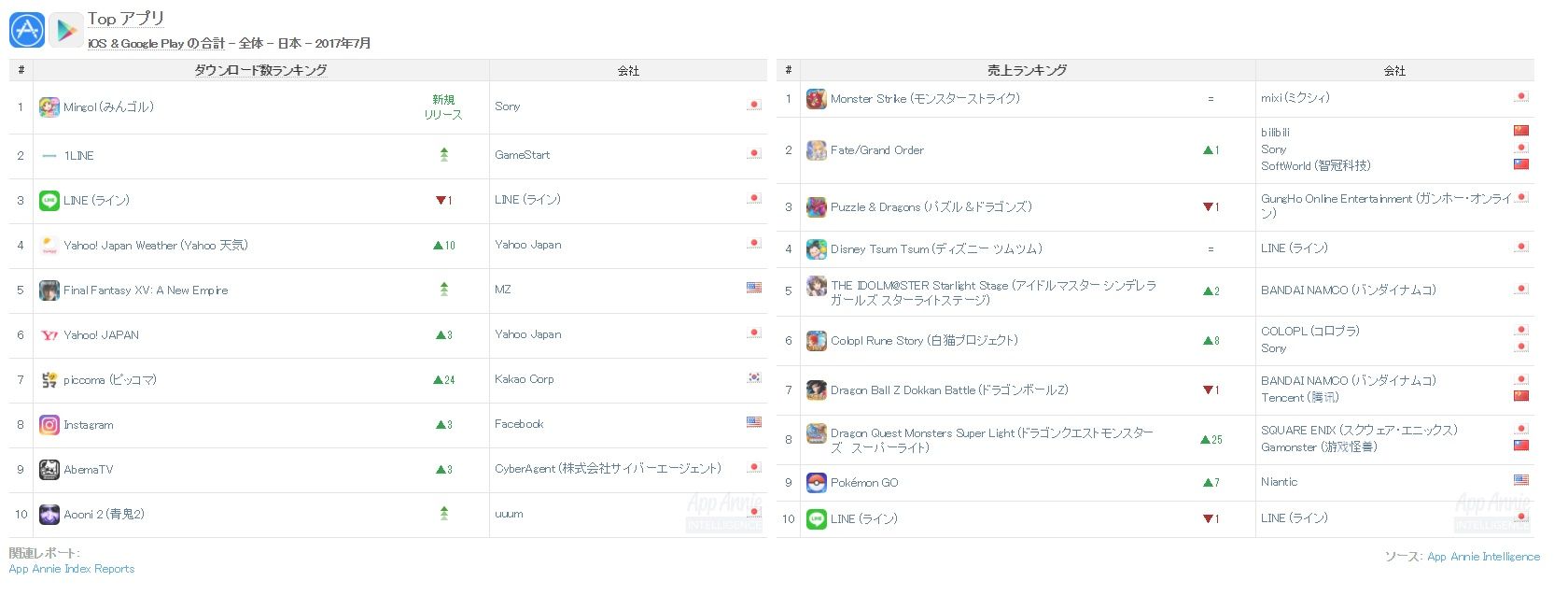Viewport: 1568px width, 595px height.
Task: Open App Annie Intelligence source link
Action: (1483, 557)
